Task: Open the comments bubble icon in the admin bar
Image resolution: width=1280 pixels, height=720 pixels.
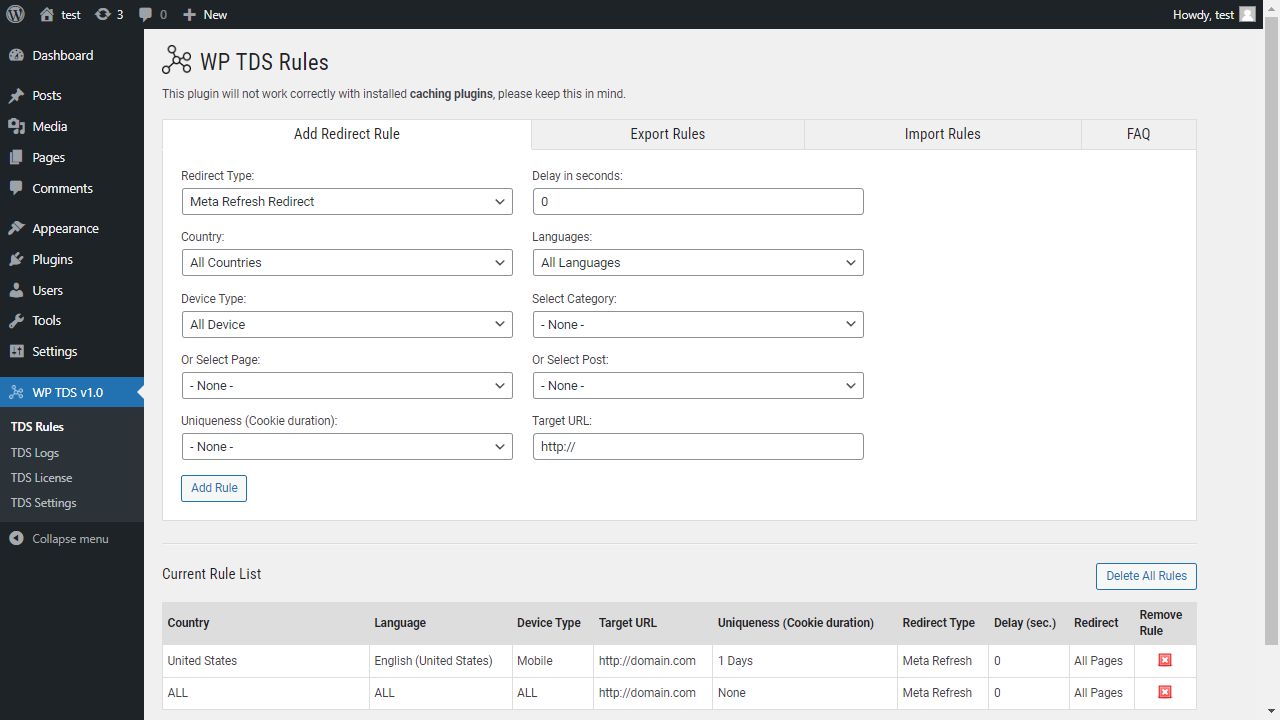Action: (146, 15)
